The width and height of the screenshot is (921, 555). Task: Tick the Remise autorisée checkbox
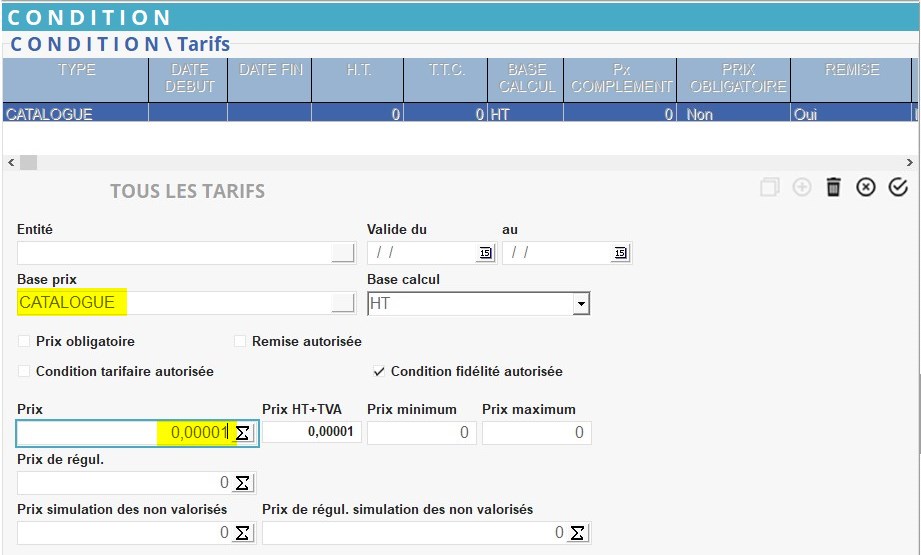[240, 342]
